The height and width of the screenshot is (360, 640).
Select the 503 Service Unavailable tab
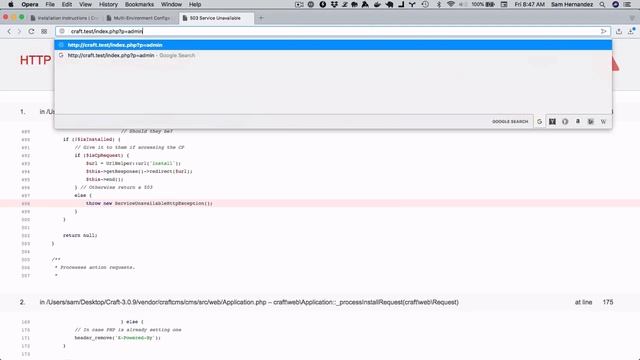tap(216, 18)
